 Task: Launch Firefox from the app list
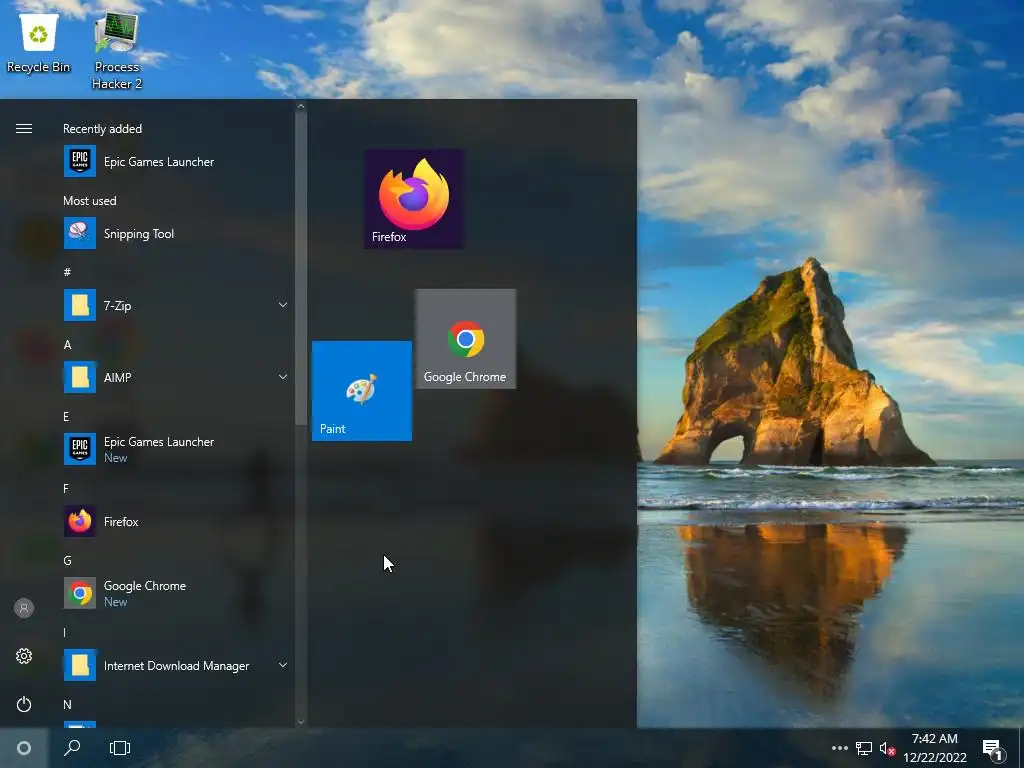tap(175, 521)
